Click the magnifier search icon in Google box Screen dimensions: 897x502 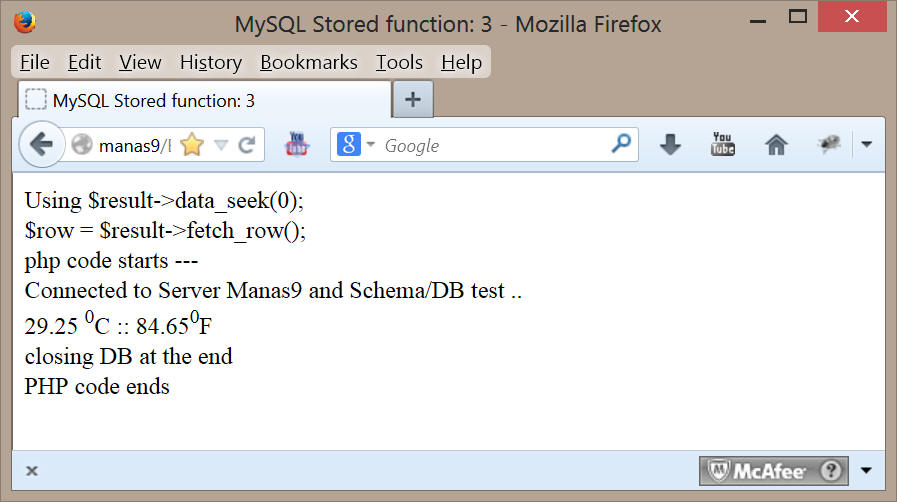tap(621, 144)
